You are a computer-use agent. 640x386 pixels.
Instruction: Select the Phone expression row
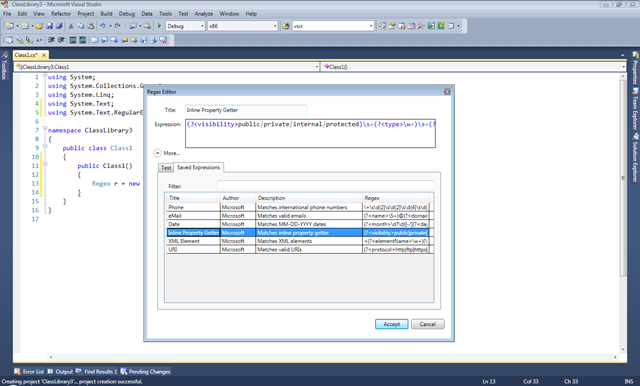coord(300,207)
